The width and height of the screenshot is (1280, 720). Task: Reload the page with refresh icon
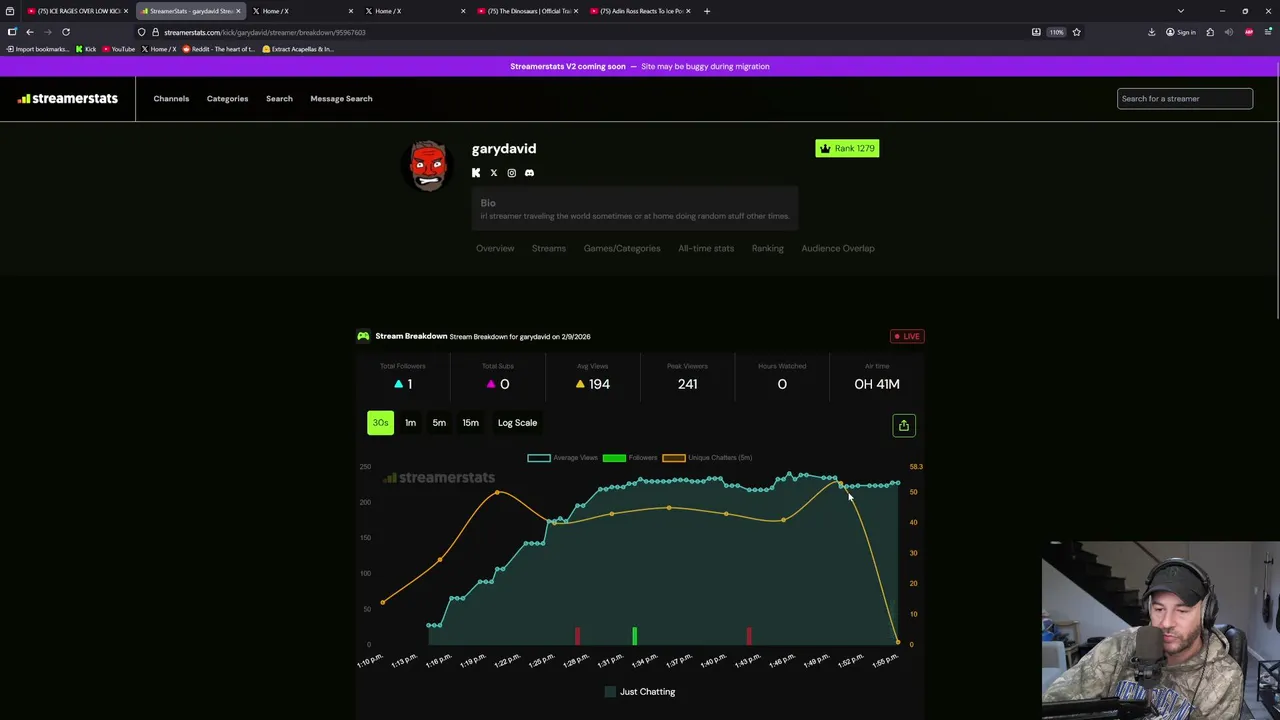point(66,32)
